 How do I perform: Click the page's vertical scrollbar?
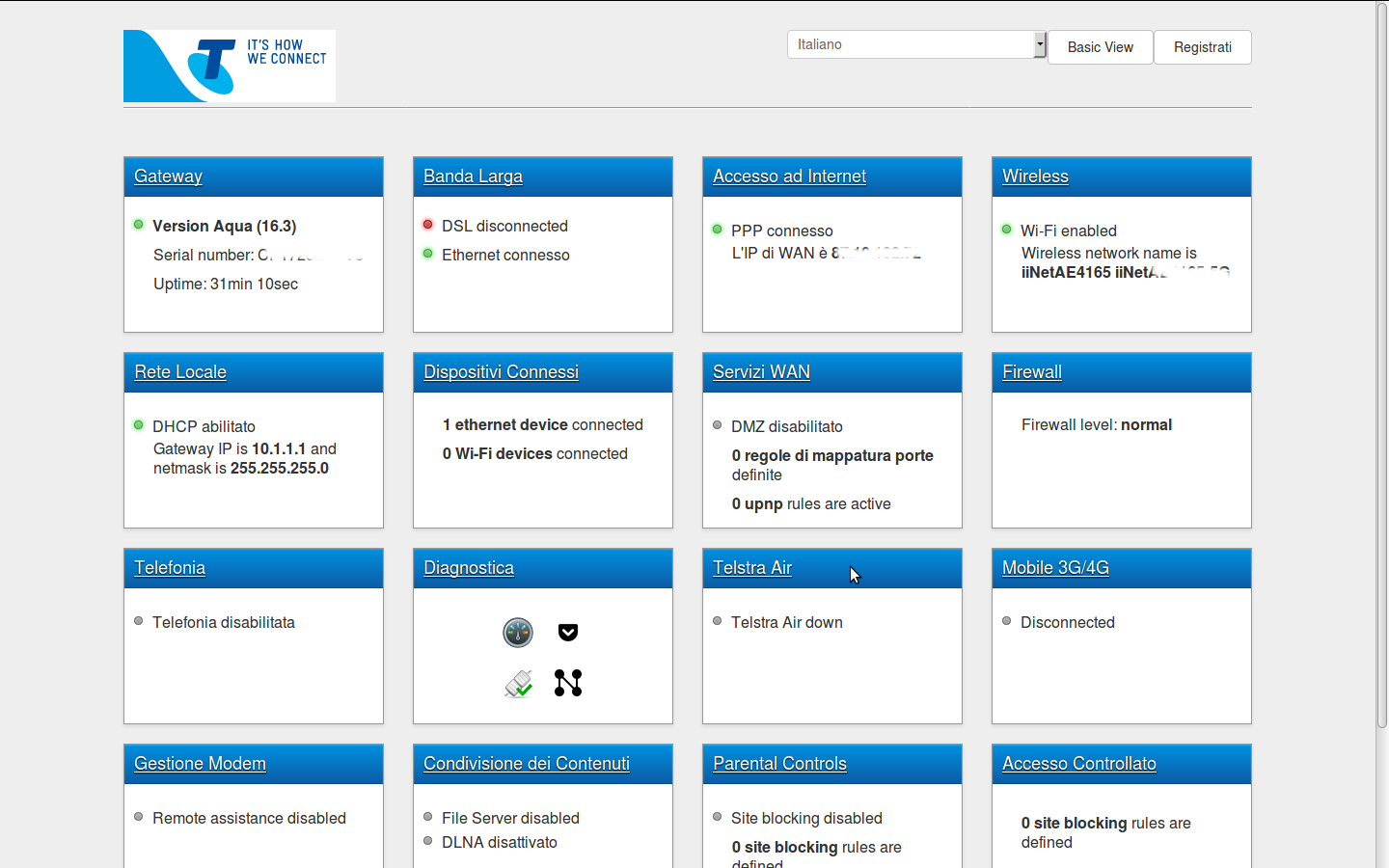coord(1381,366)
